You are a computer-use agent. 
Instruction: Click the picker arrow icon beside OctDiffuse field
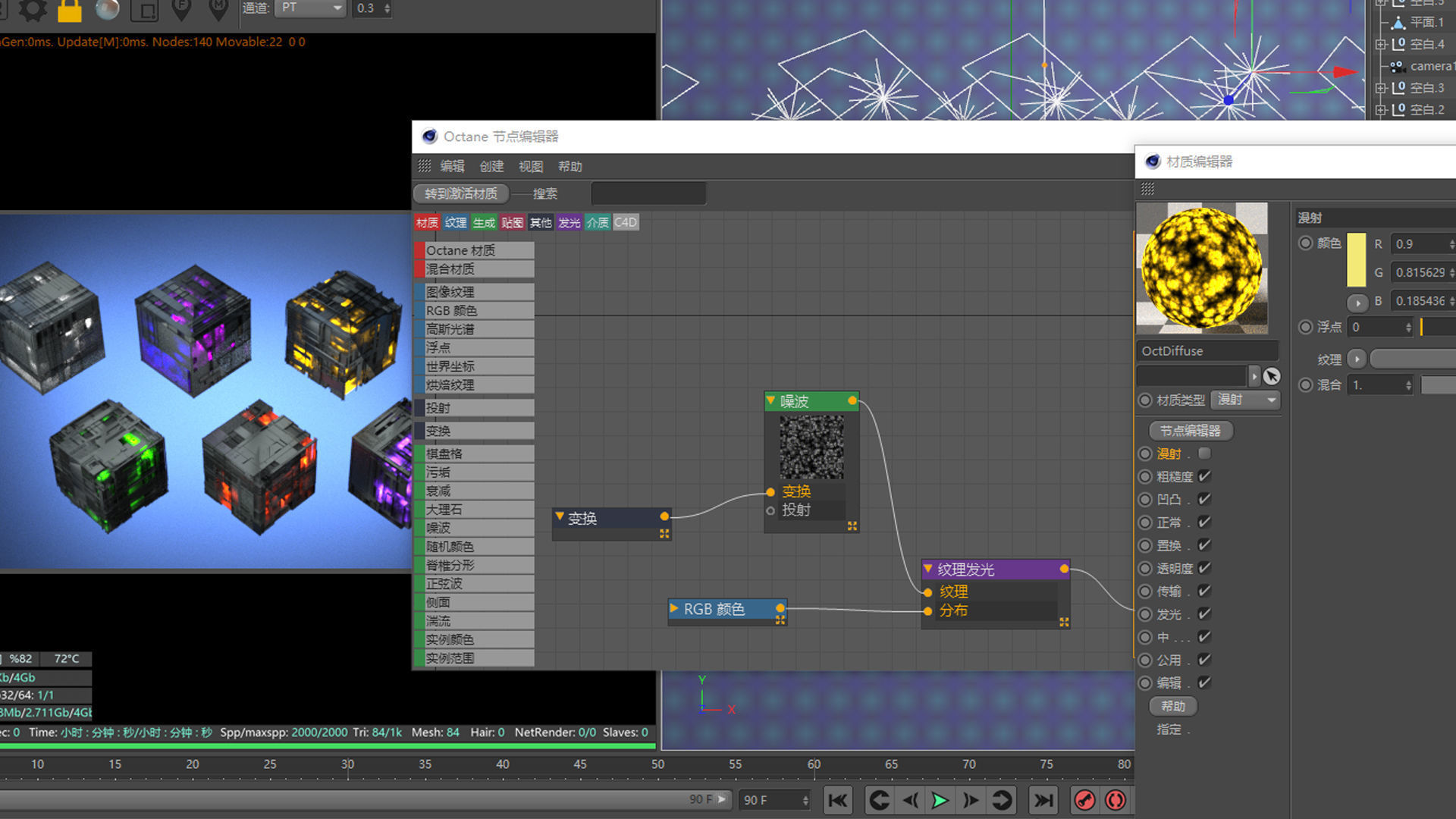(x=1272, y=376)
